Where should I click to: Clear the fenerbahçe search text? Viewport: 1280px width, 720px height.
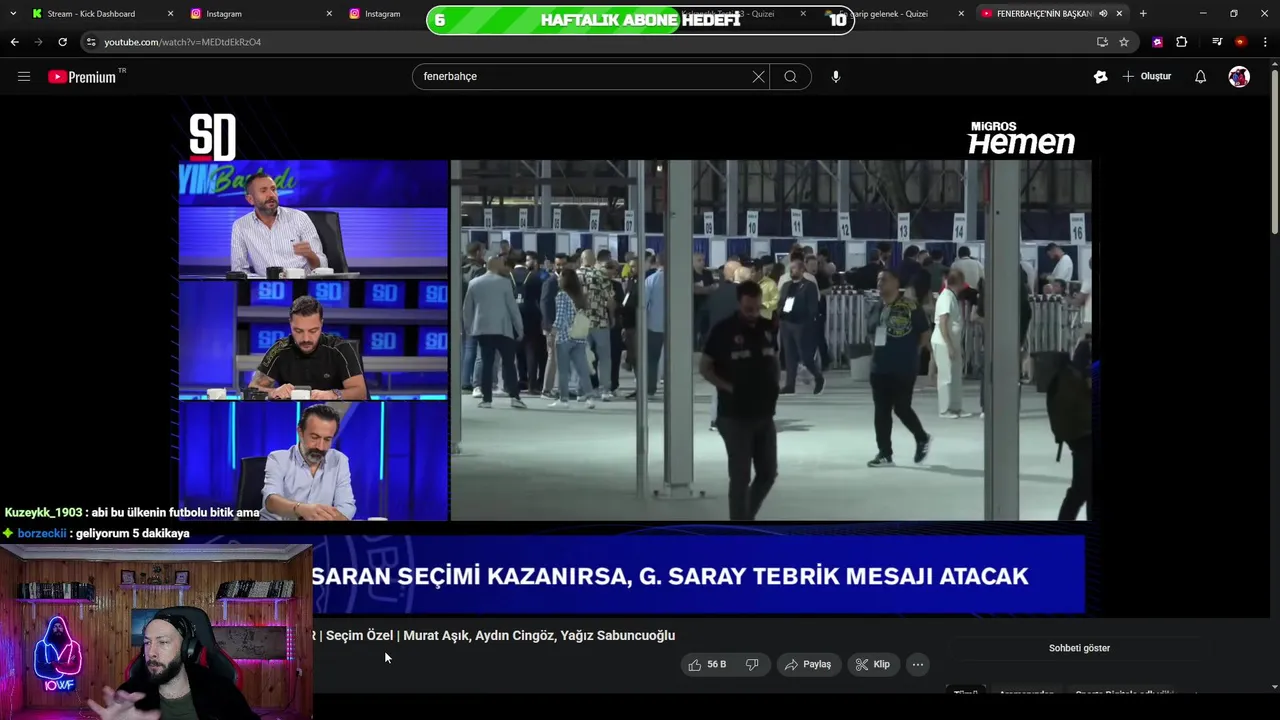click(758, 77)
